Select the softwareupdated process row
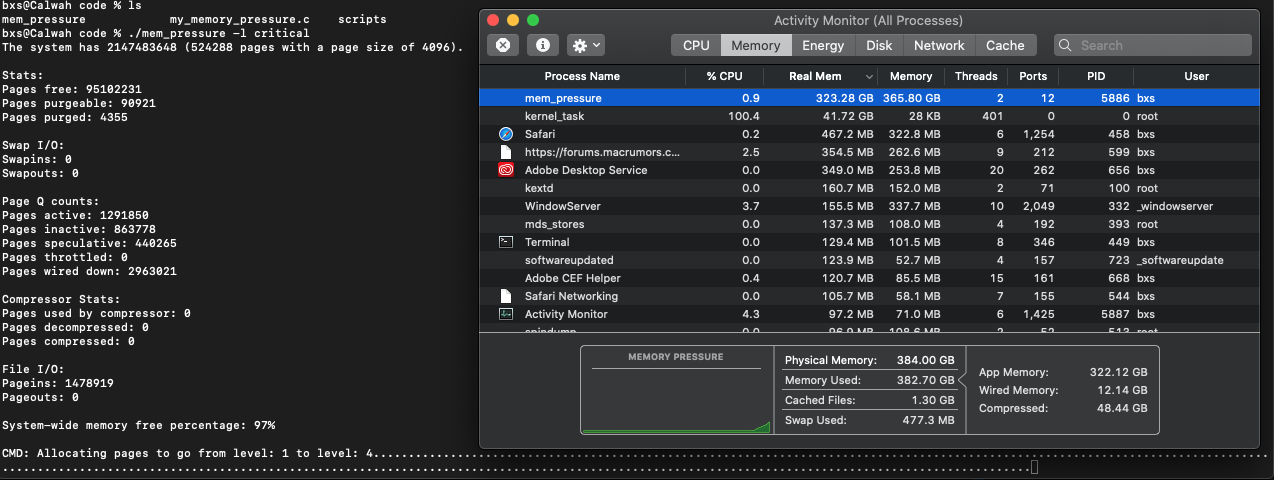Image resolution: width=1274 pixels, height=480 pixels. [870, 260]
